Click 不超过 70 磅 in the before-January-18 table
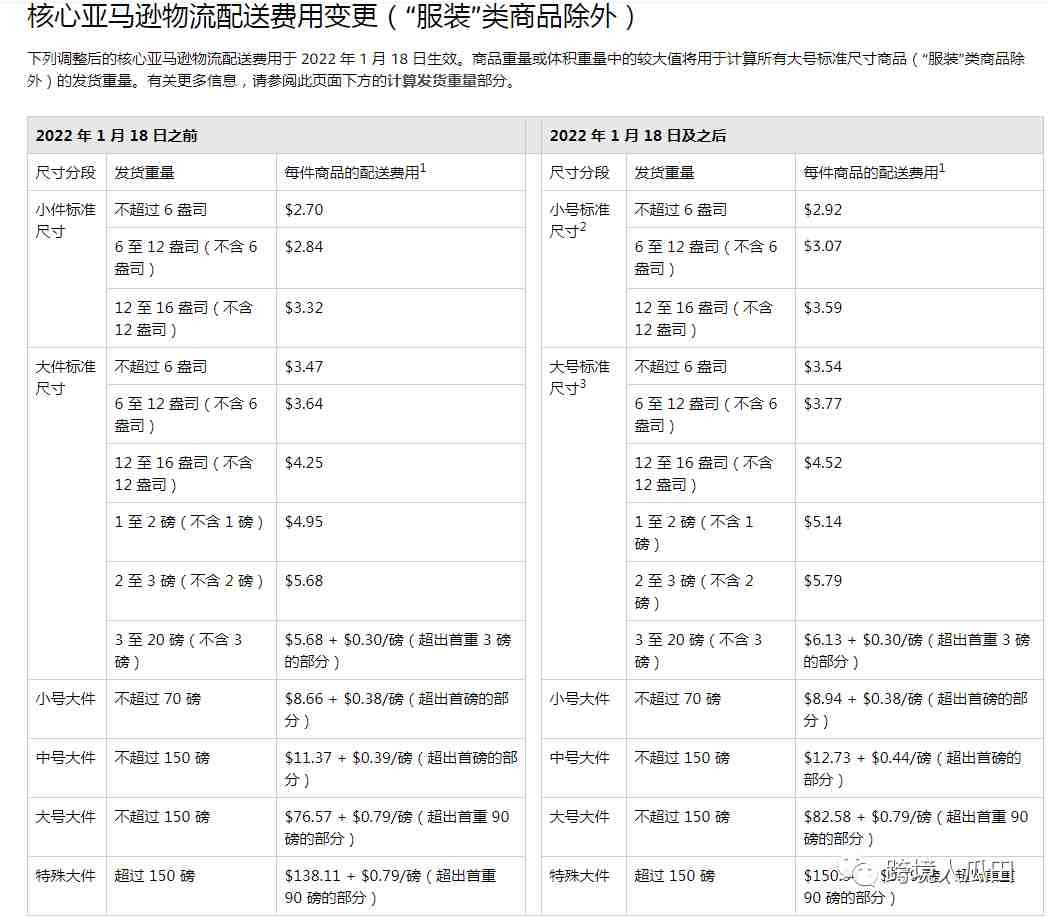This screenshot has width=1048, height=917. pos(158,698)
